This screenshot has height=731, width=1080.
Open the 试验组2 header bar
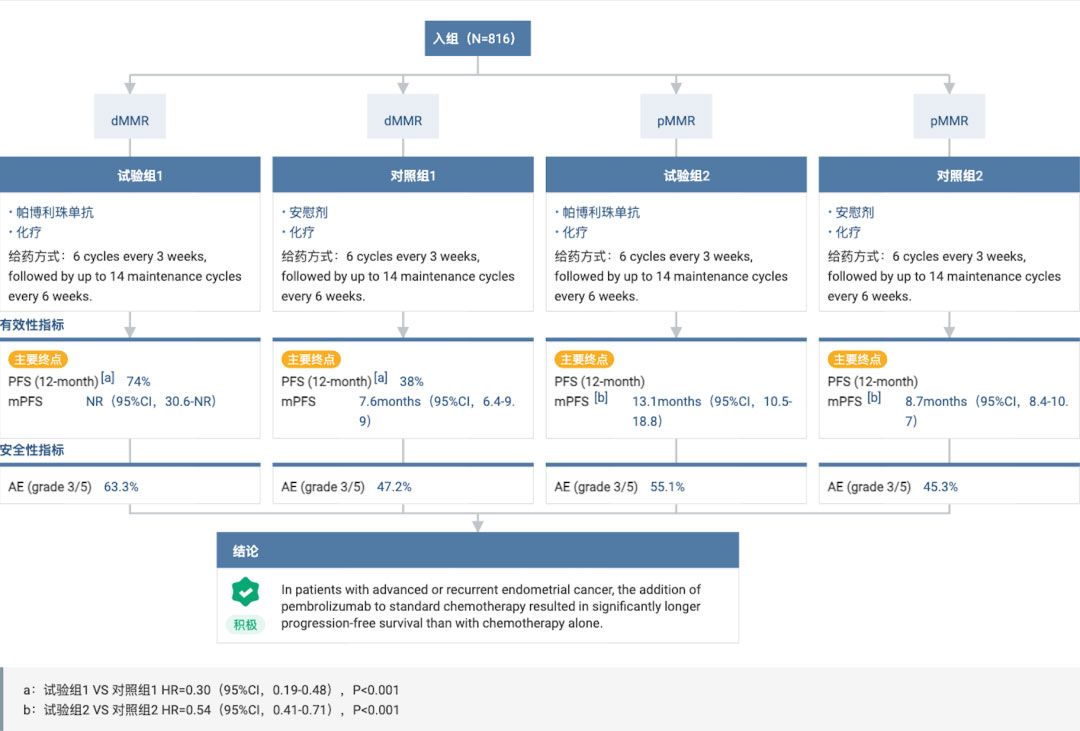coord(676,175)
